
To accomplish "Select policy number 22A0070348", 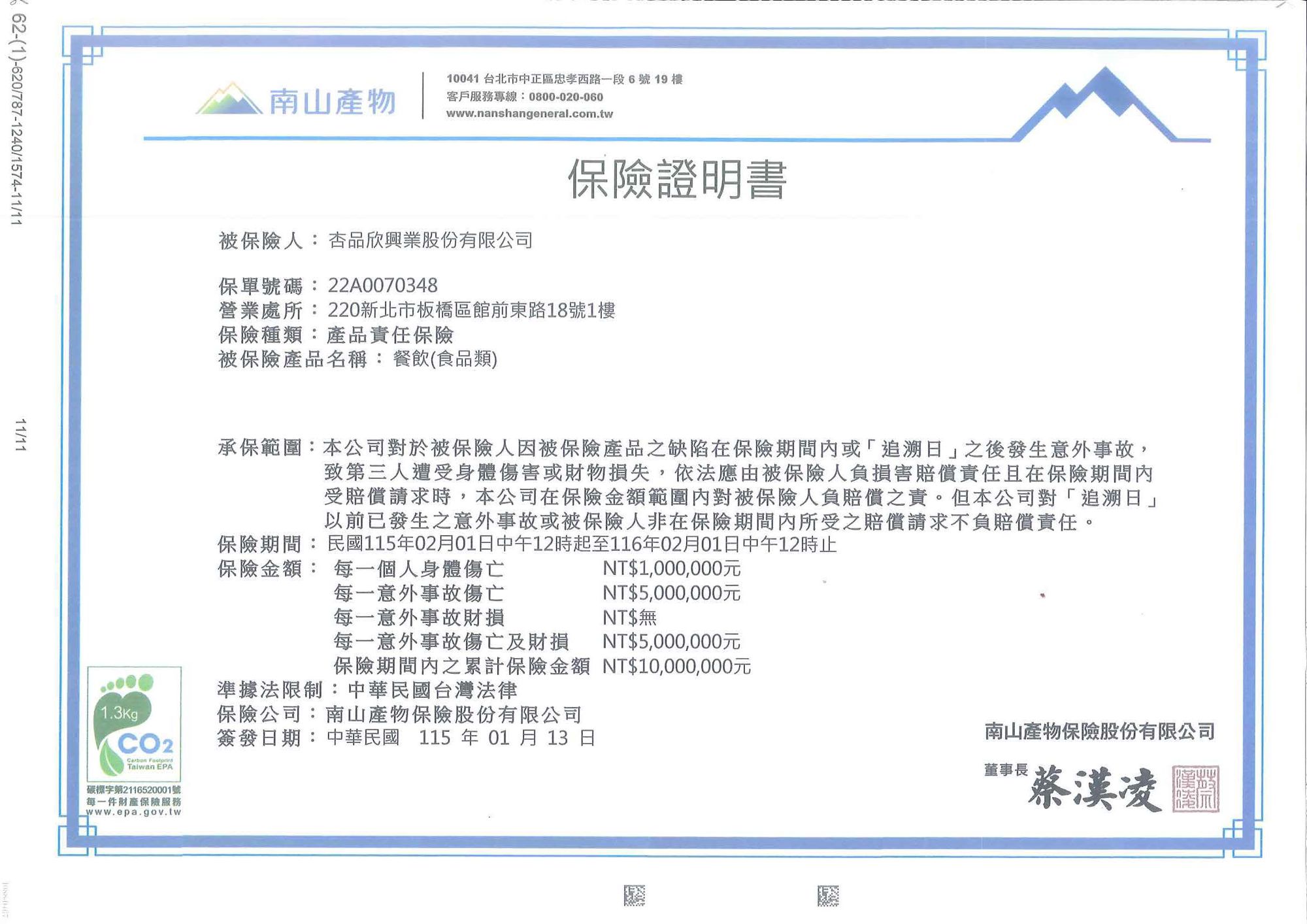I will click(382, 286).
